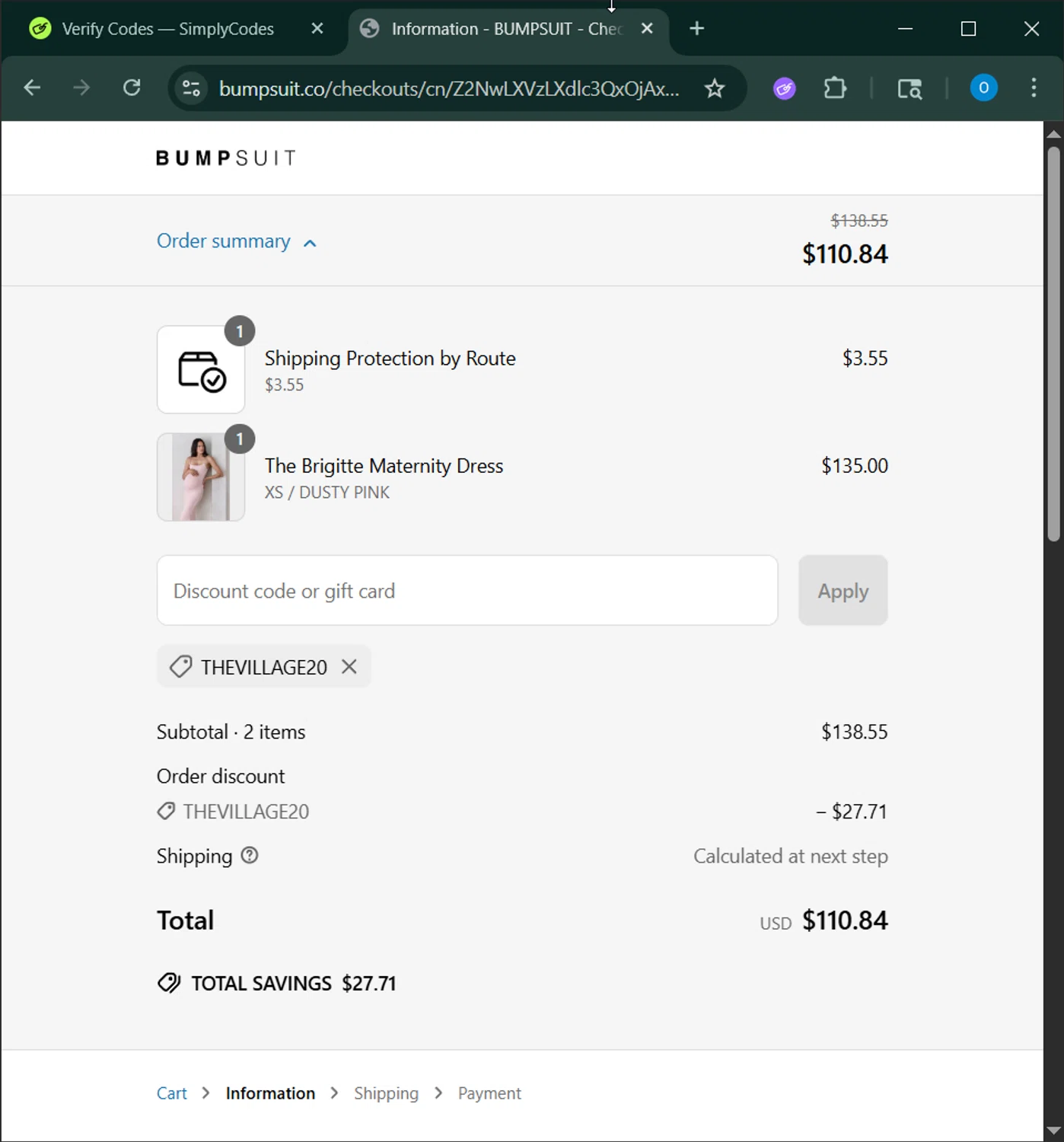Open the Extensions puzzle icon
This screenshot has width=1064, height=1142.
point(835,89)
